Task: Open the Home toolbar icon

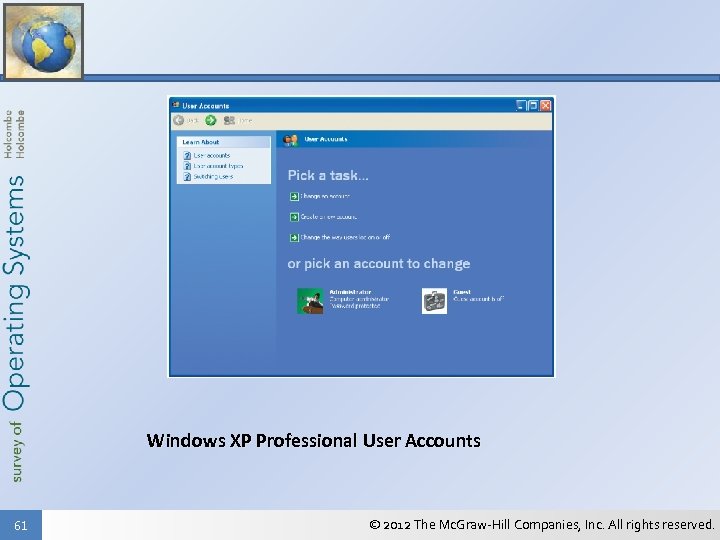Action: 229,120
